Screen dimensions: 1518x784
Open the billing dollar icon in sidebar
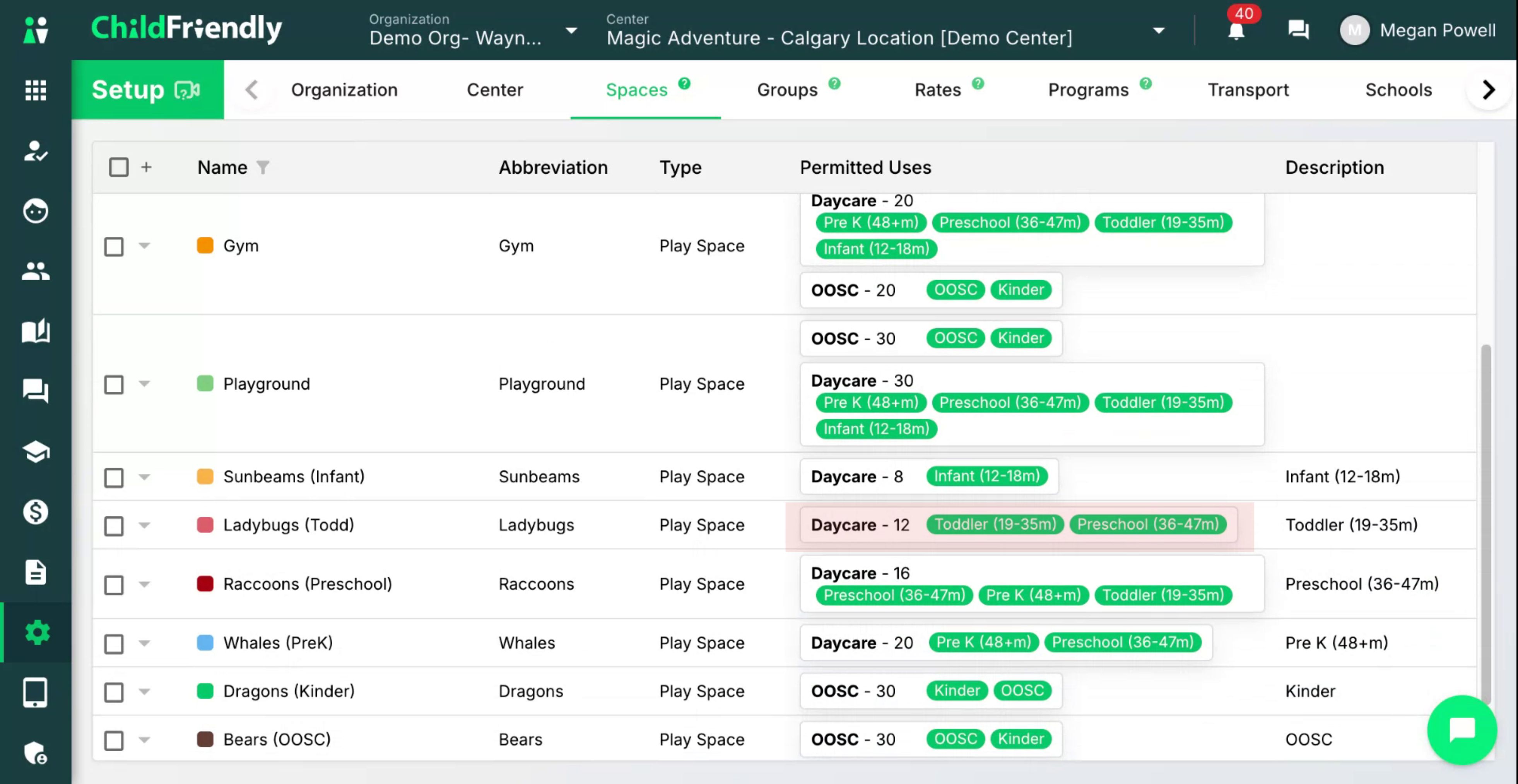point(35,511)
